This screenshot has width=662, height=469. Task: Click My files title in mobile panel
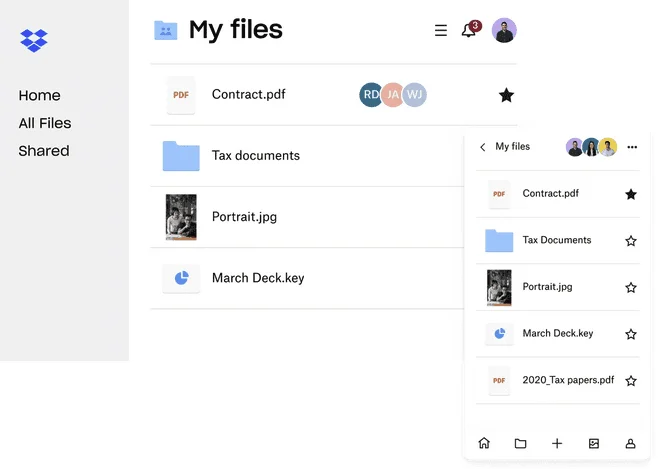pos(513,146)
